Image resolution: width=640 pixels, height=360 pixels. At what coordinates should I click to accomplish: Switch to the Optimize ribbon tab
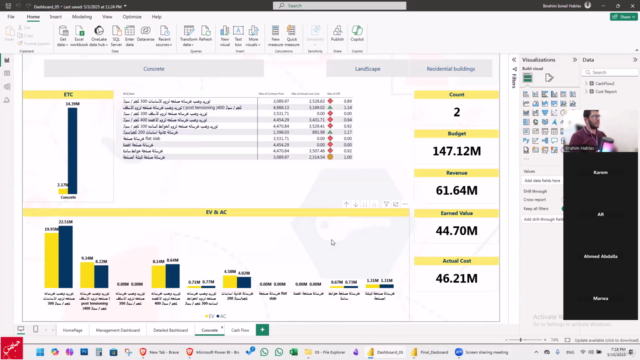point(132,17)
